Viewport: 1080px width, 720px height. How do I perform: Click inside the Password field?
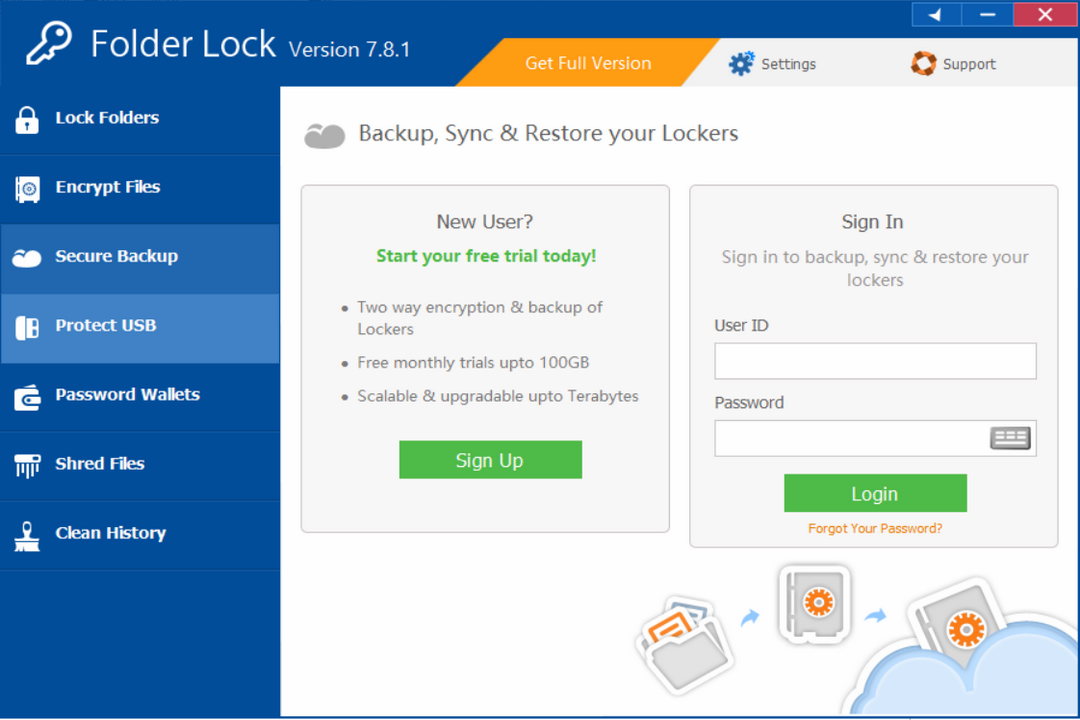pyautogui.click(x=860, y=438)
